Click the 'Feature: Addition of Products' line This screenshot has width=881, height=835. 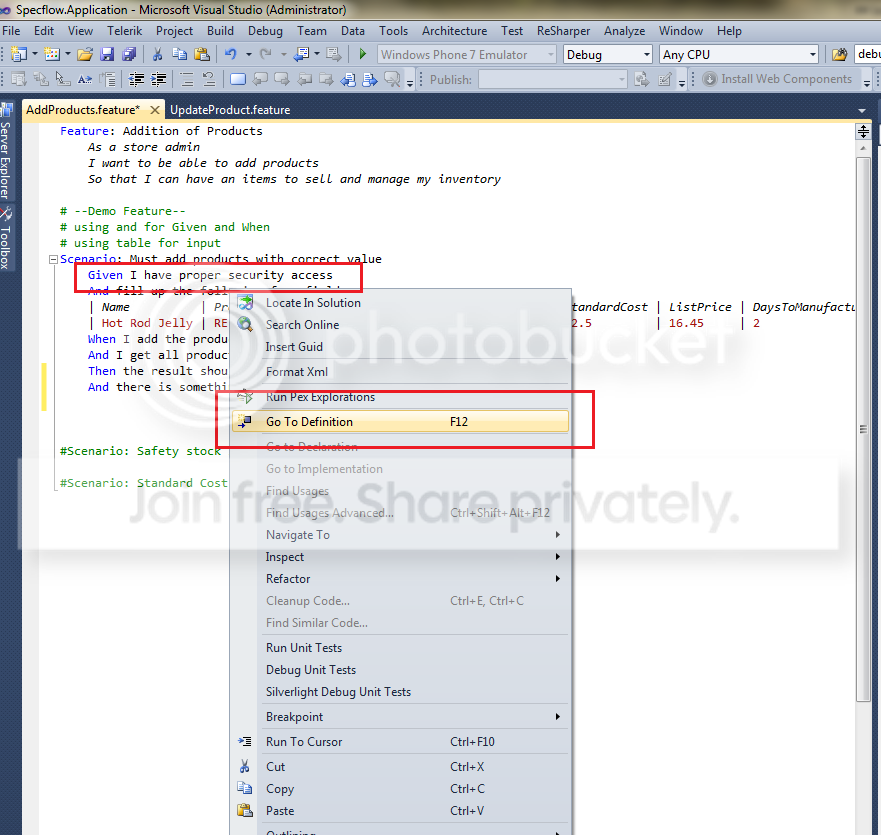pyautogui.click(x=161, y=130)
